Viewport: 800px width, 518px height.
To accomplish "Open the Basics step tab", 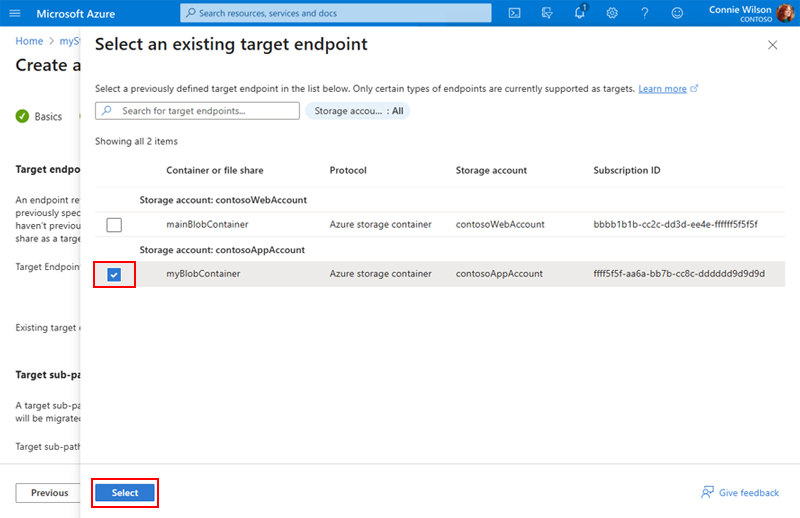I will [48, 116].
